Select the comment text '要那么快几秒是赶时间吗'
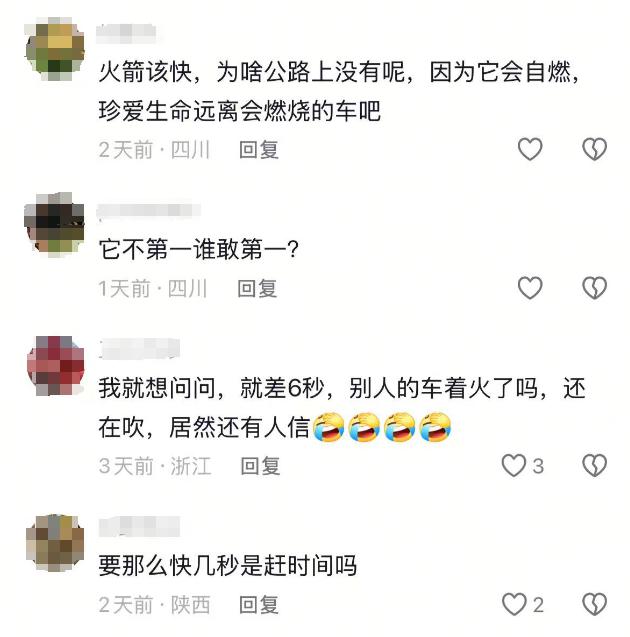Image resolution: width=630 pixels, height=637 pixels. point(228,566)
